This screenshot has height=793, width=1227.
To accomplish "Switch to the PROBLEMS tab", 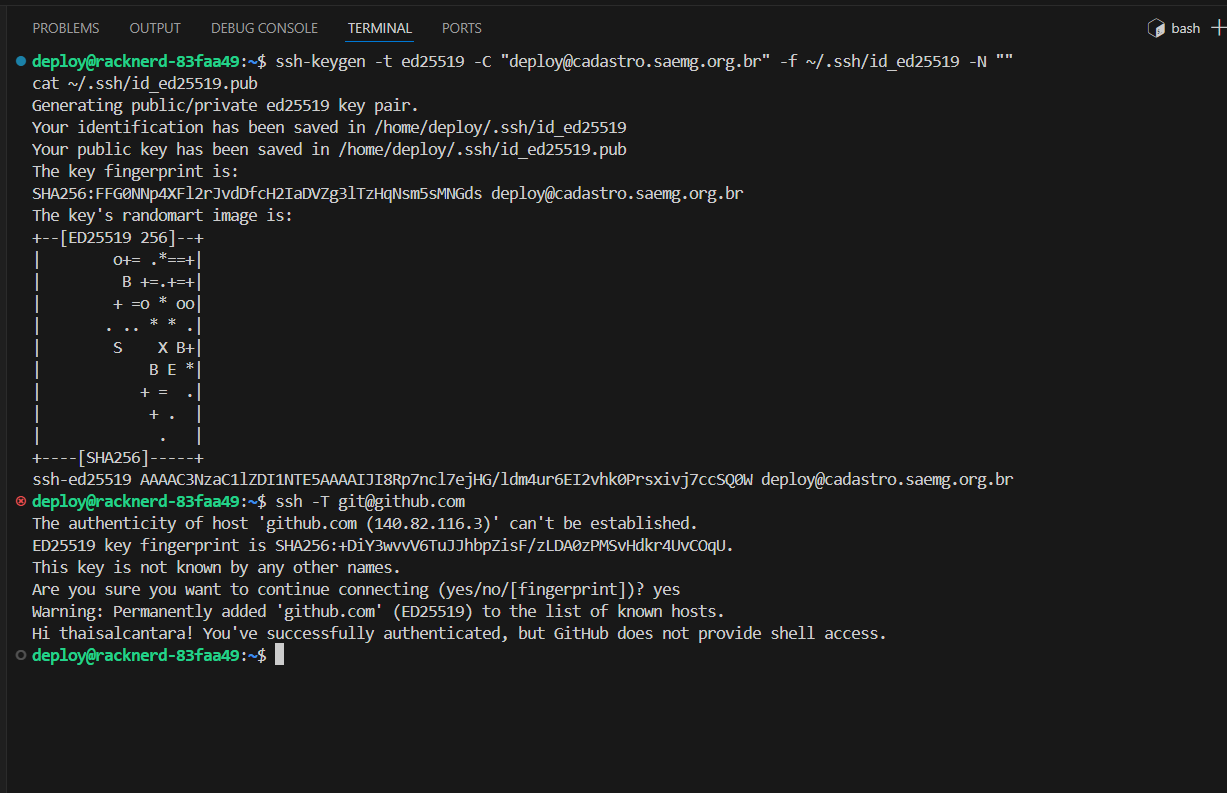I will [66, 28].
